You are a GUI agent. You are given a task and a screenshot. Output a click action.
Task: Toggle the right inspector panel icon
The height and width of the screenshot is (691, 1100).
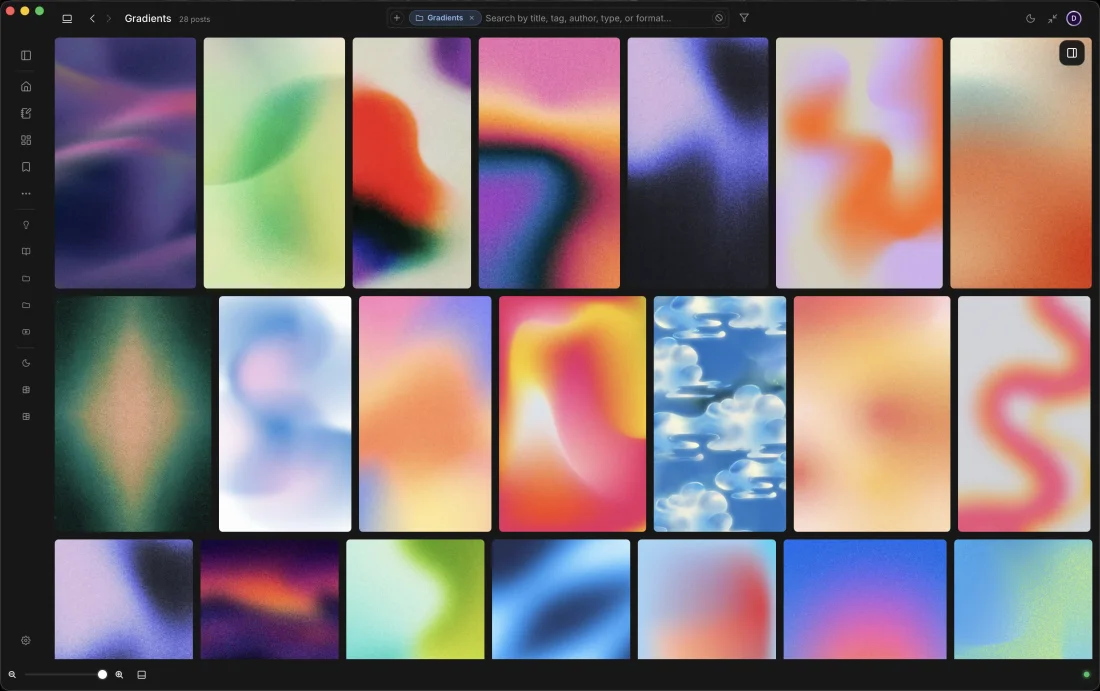coord(1072,53)
